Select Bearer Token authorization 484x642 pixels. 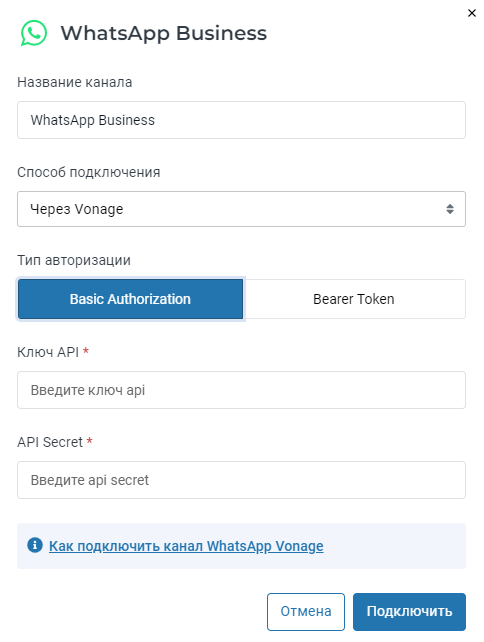click(x=354, y=299)
